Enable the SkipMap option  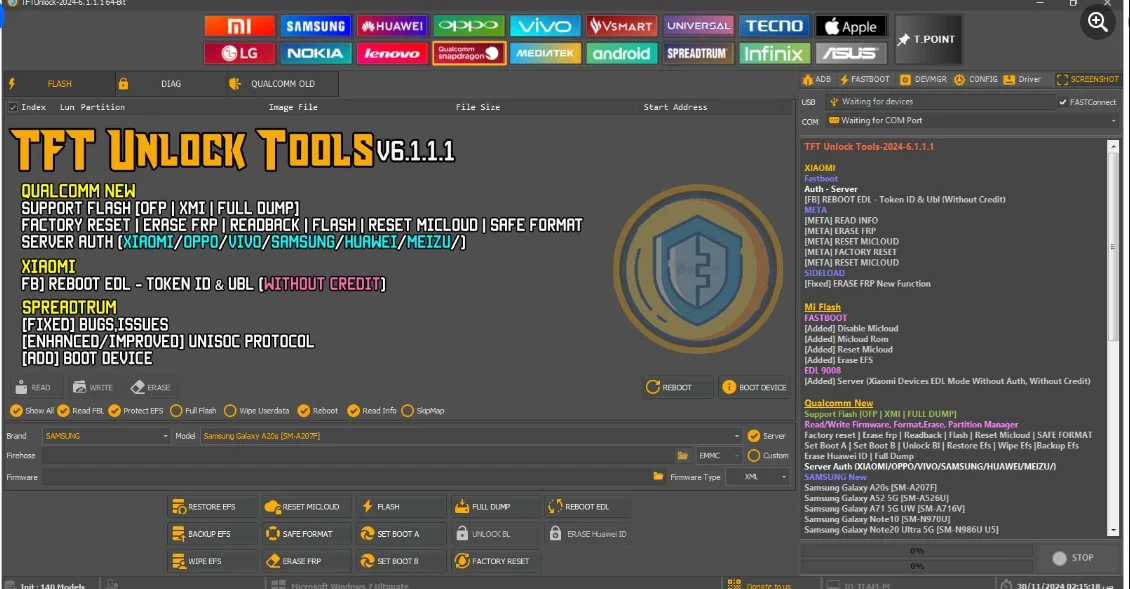[x=423, y=410]
